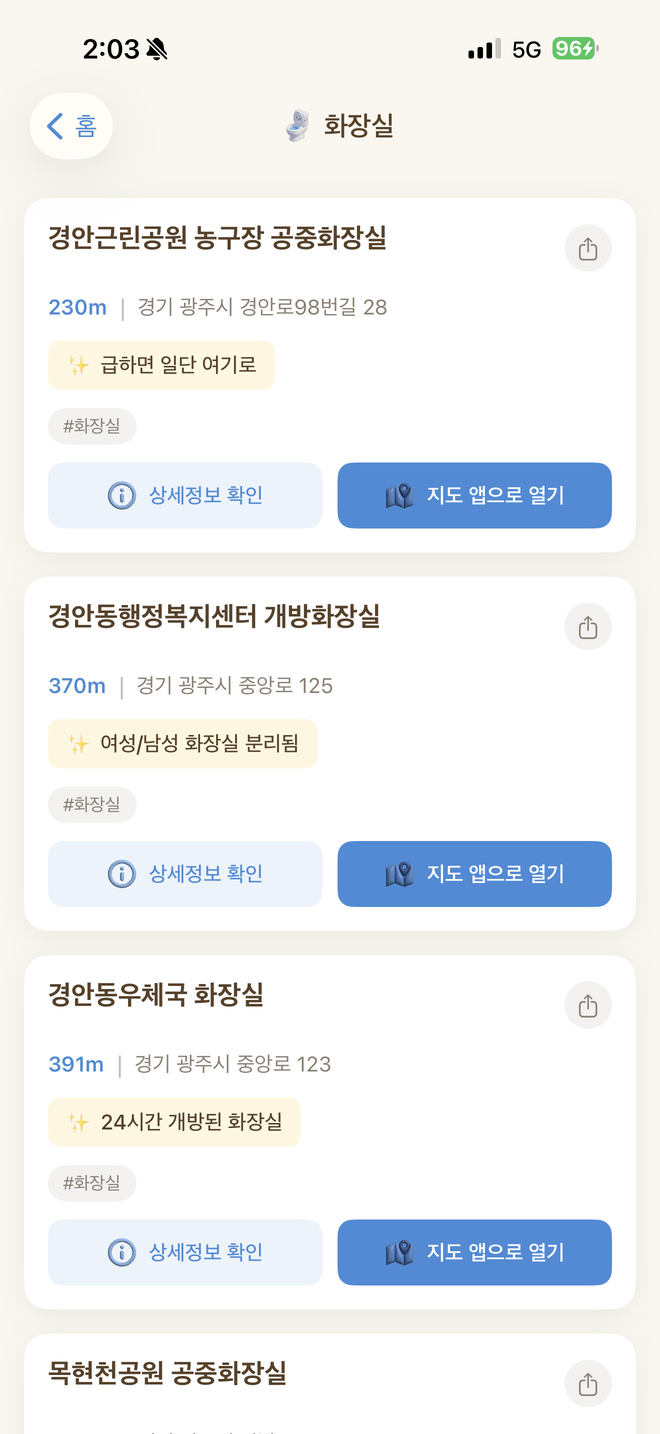Open 지도 앱으로 열기 for the first restroom

pos(474,495)
